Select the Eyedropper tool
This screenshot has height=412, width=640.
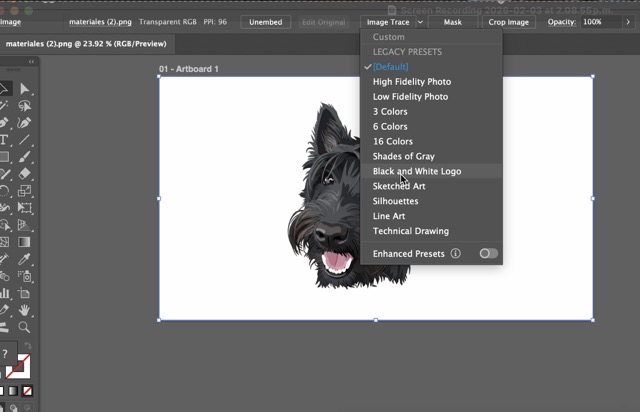[x=24, y=259]
